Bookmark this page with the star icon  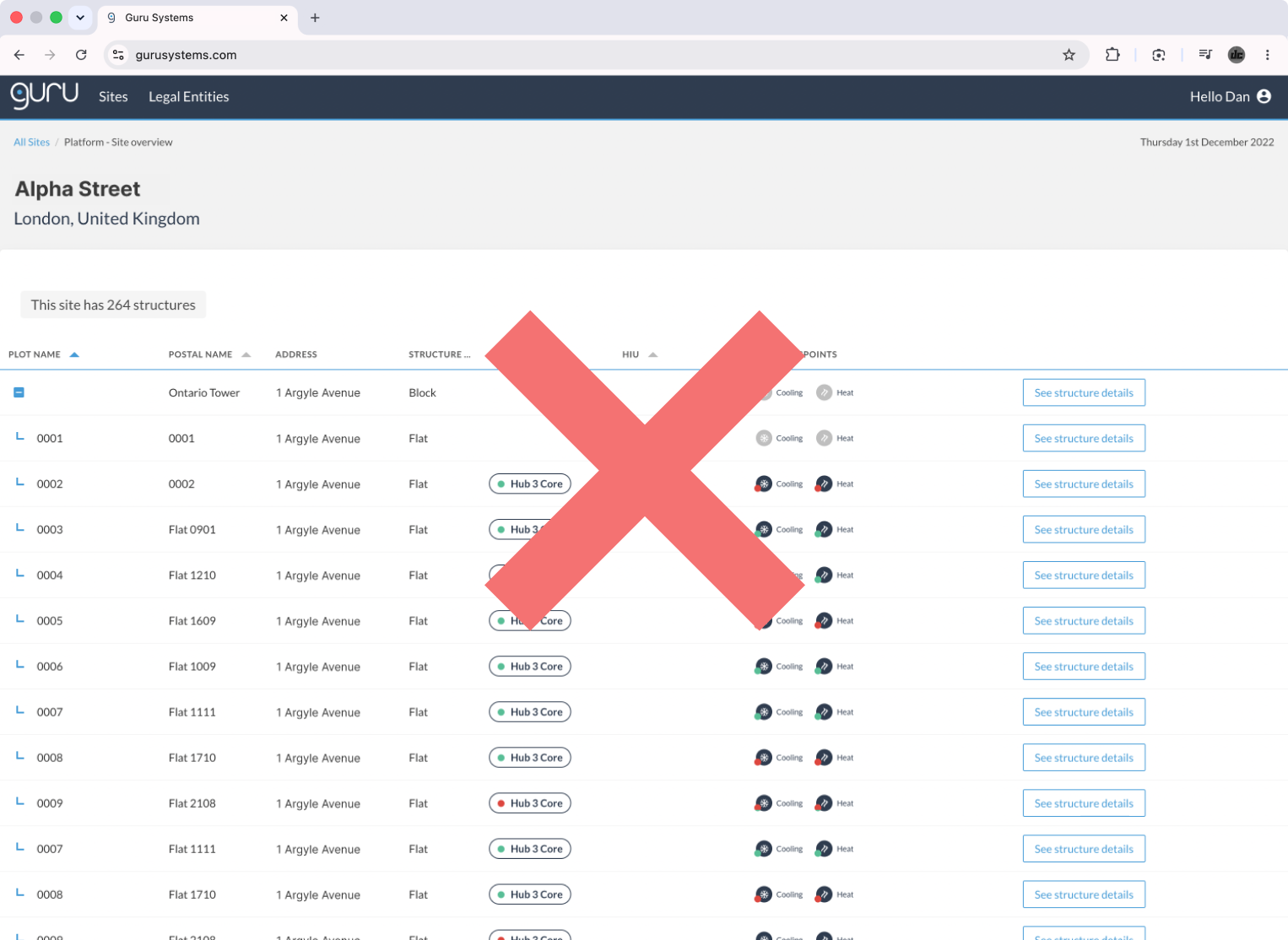(x=1069, y=55)
